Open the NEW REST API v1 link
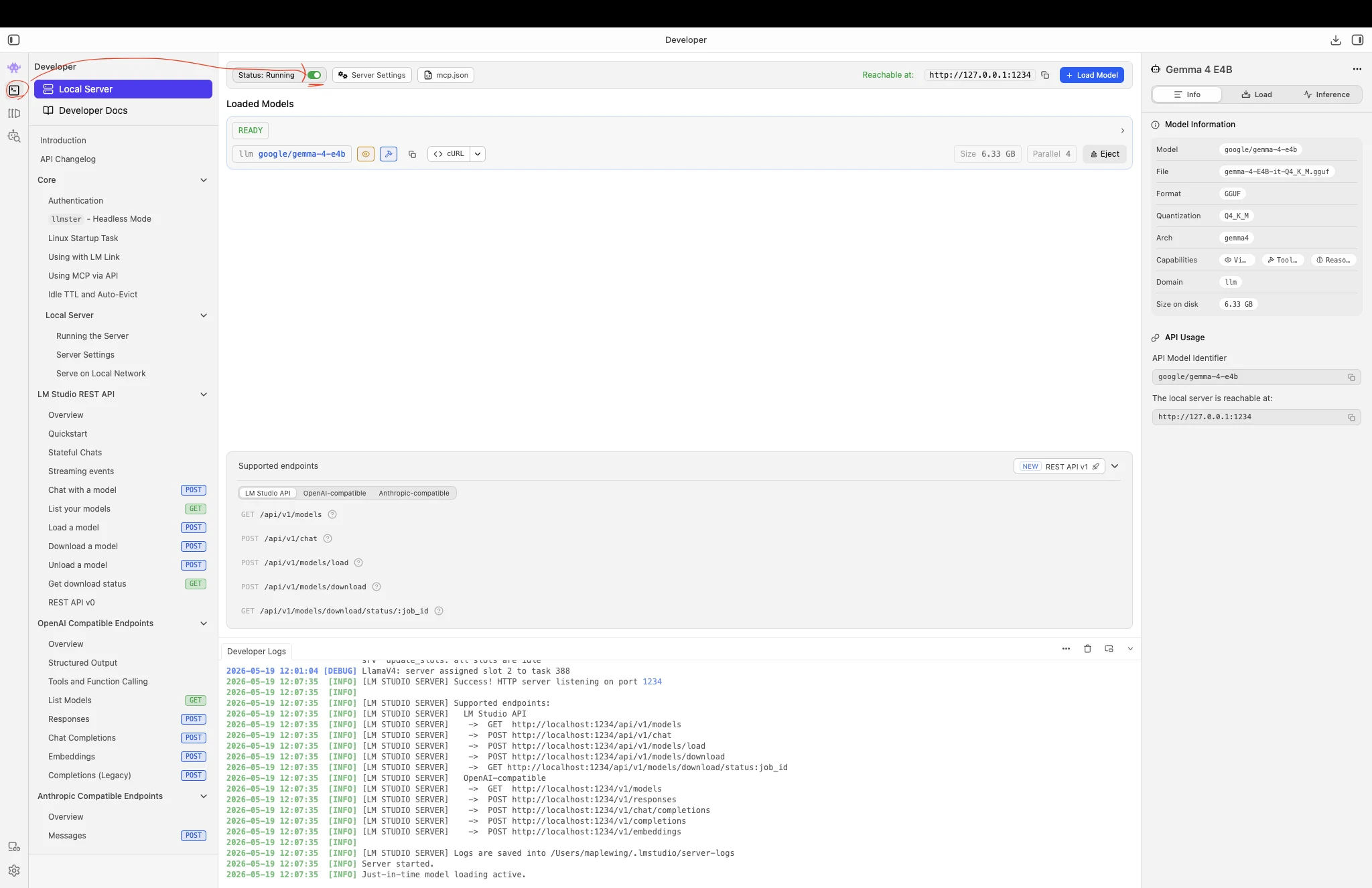Image resolution: width=1372 pixels, height=888 pixels. click(x=1059, y=467)
